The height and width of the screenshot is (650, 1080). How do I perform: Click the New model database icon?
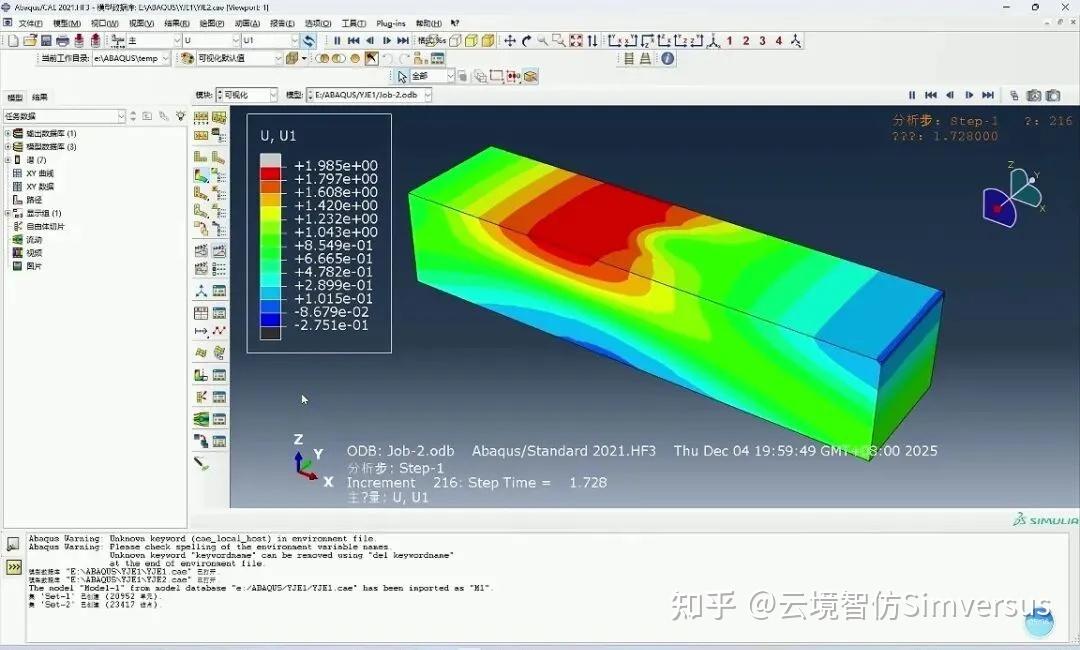coord(14,41)
